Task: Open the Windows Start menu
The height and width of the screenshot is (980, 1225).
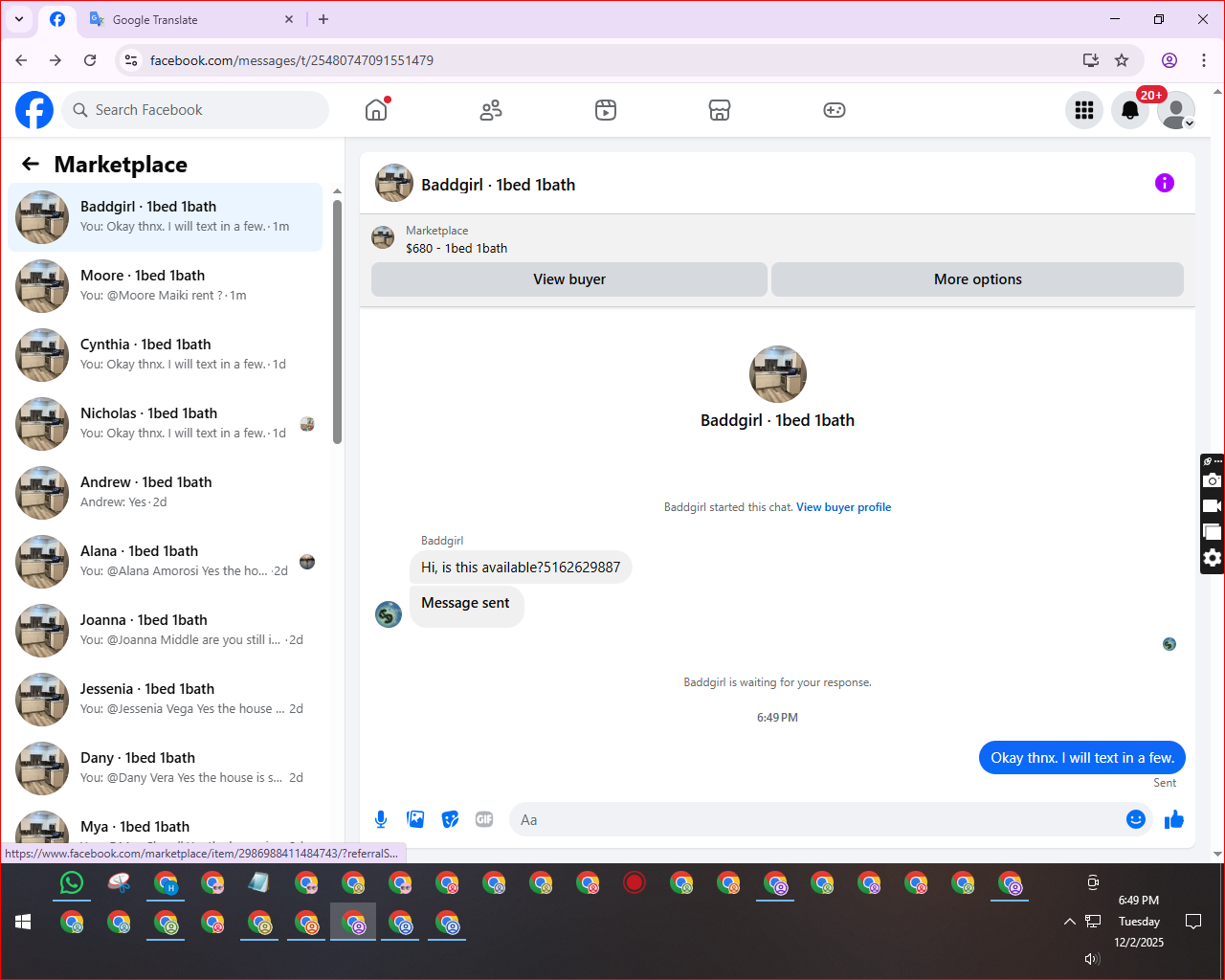Action: (x=23, y=922)
